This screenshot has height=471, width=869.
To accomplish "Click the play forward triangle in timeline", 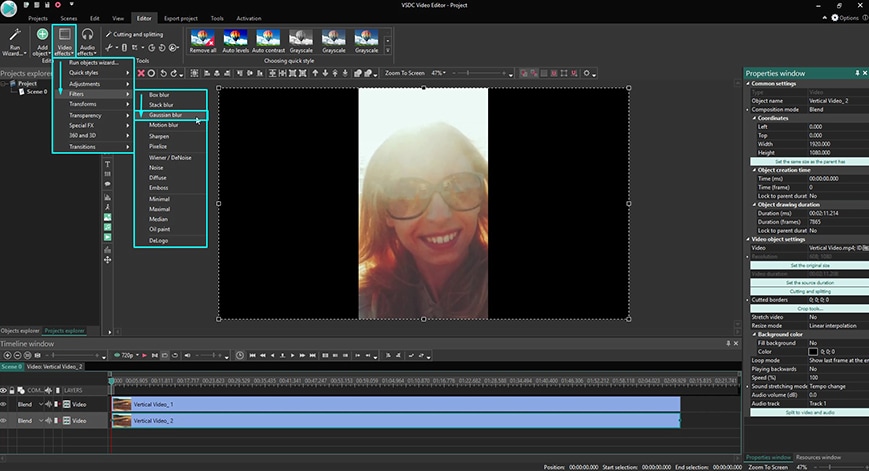I will pos(292,355).
